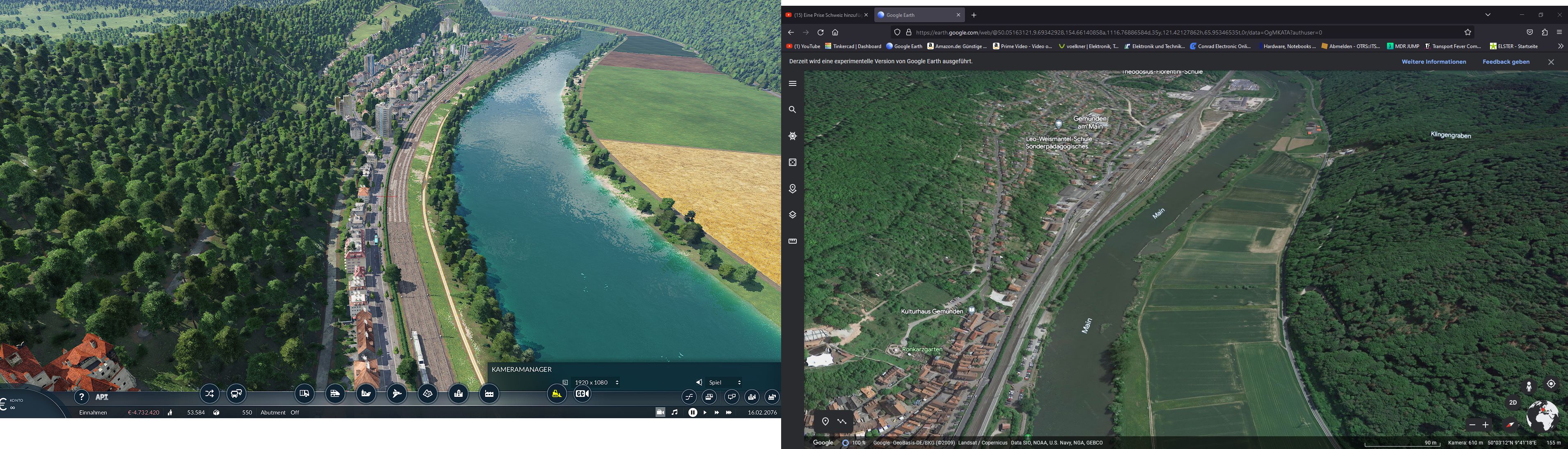
Task: Set game speed to normal play
Action: coord(705,412)
